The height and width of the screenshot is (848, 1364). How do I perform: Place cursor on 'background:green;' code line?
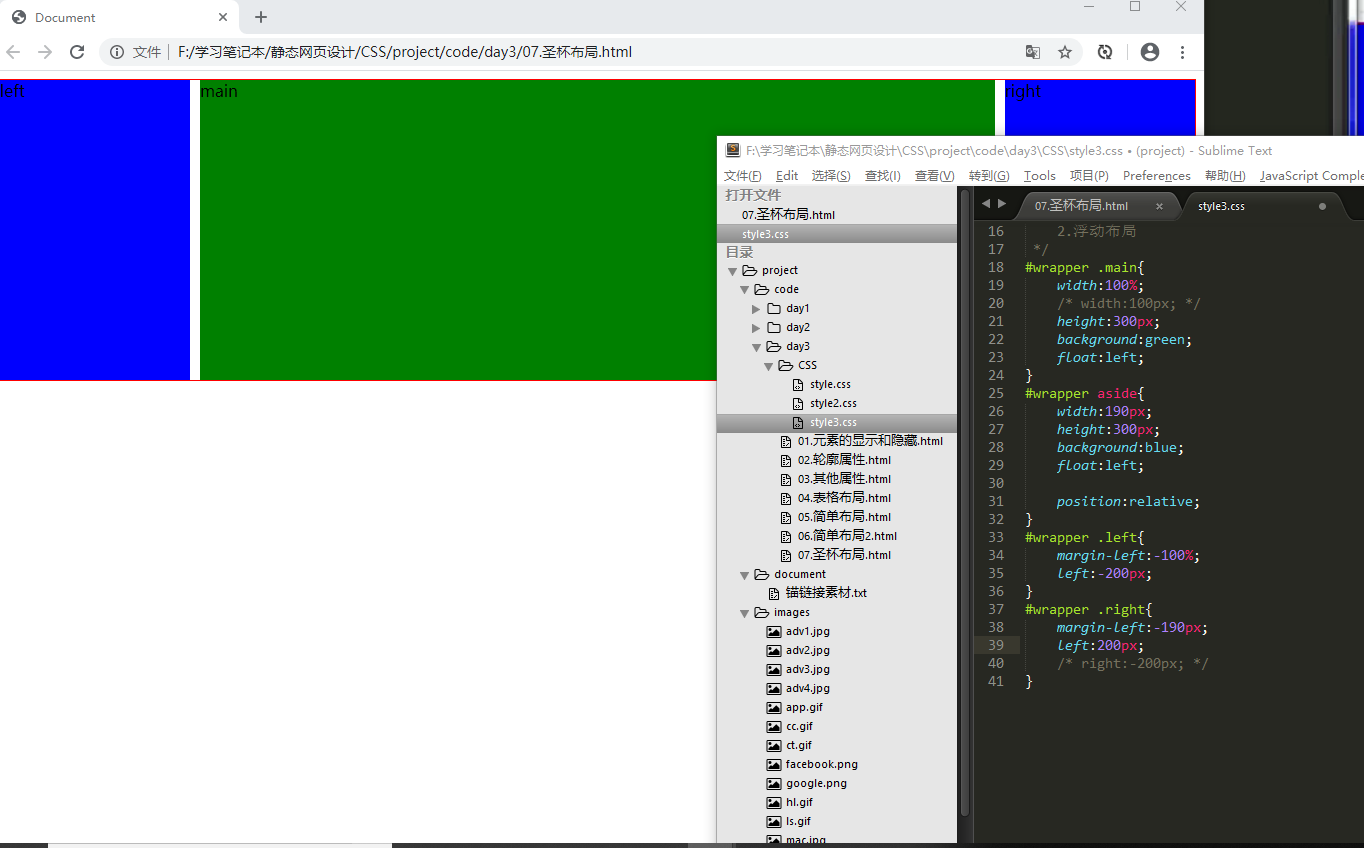[1124, 339]
